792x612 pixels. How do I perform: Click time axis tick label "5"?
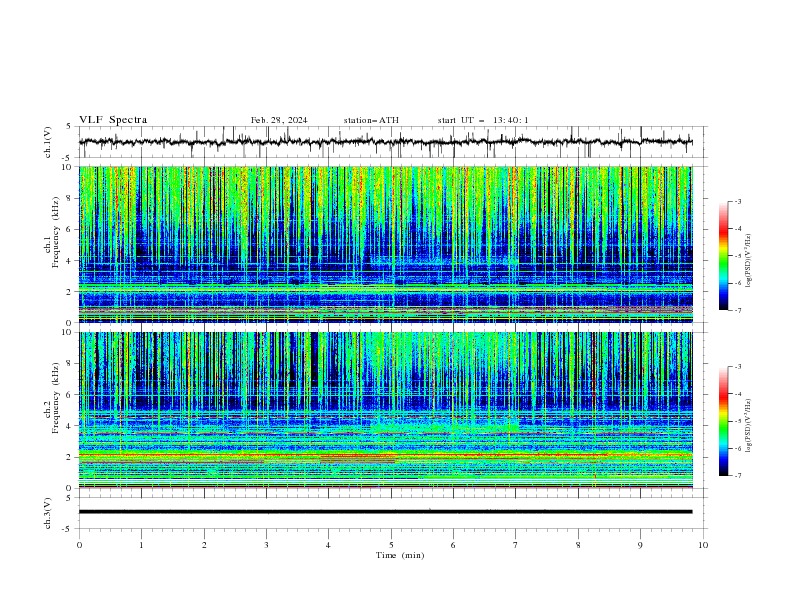[x=391, y=545]
